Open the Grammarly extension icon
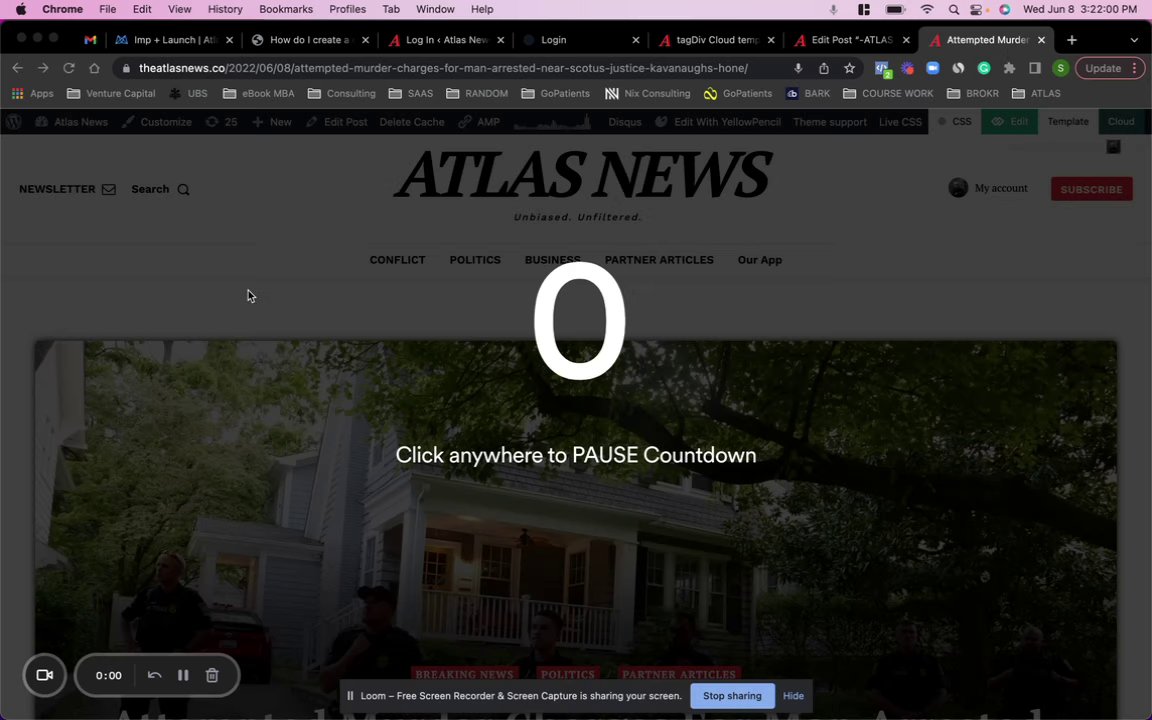The height and width of the screenshot is (720, 1152). click(984, 68)
